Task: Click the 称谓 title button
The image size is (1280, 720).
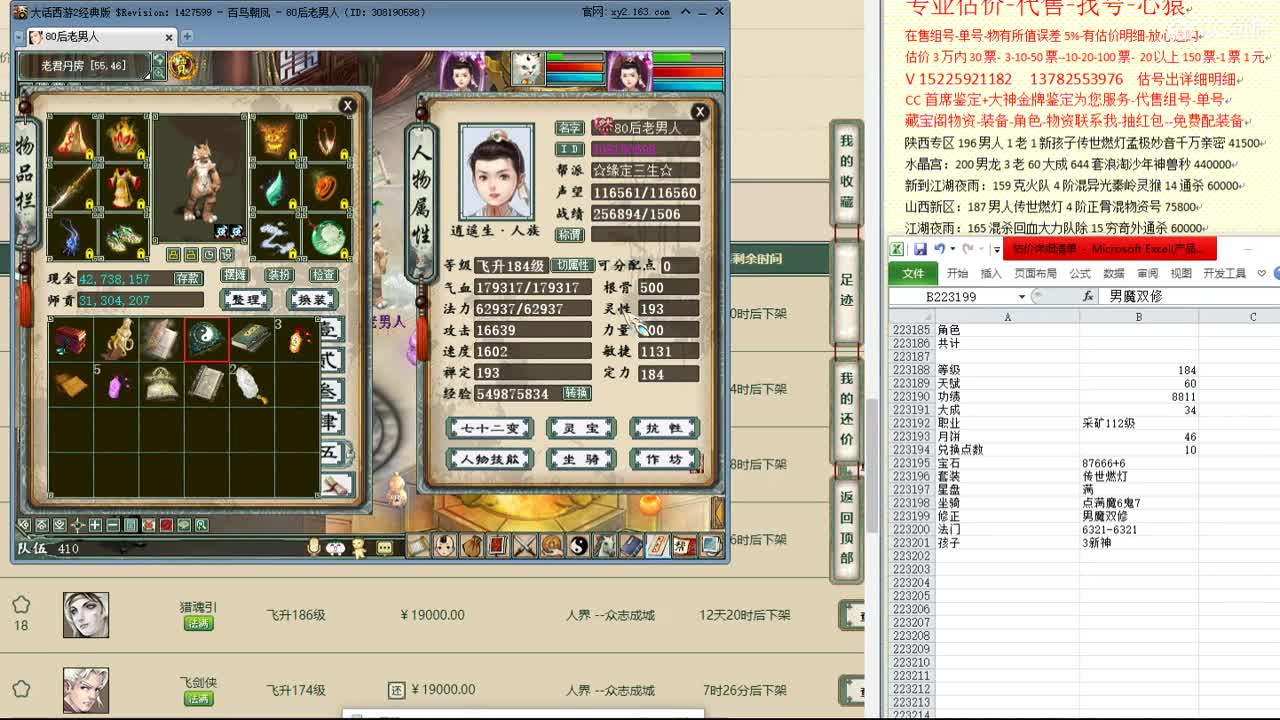Action: pyautogui.click(x=570, y=235)
